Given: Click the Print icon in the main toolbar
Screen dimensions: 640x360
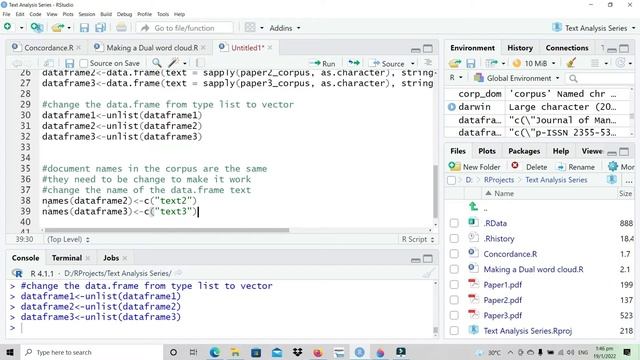Looking at the screenshot, I should [x=121, y=28].
